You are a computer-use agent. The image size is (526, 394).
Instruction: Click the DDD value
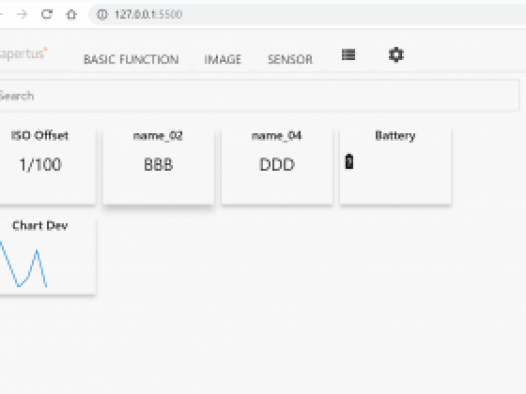[277, 165]
